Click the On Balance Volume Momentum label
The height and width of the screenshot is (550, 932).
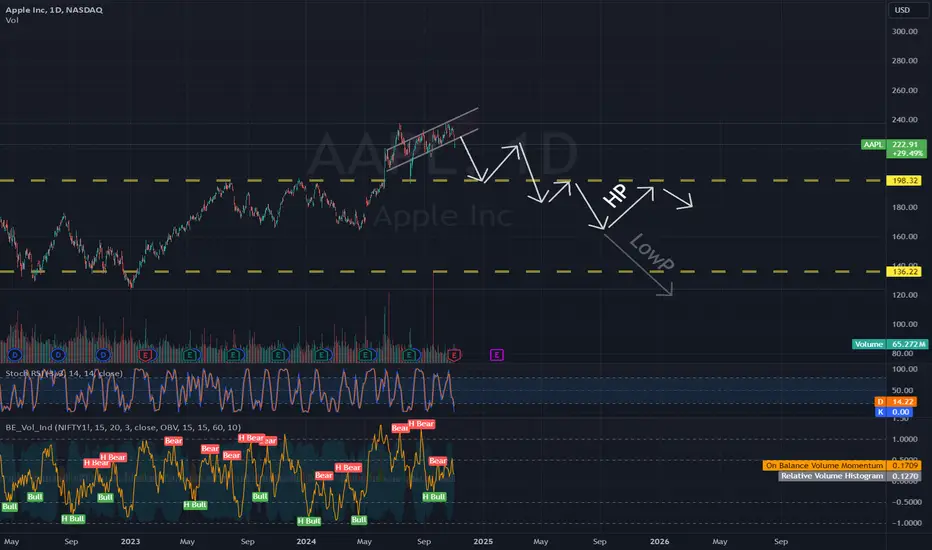click(x=824, y=466)
